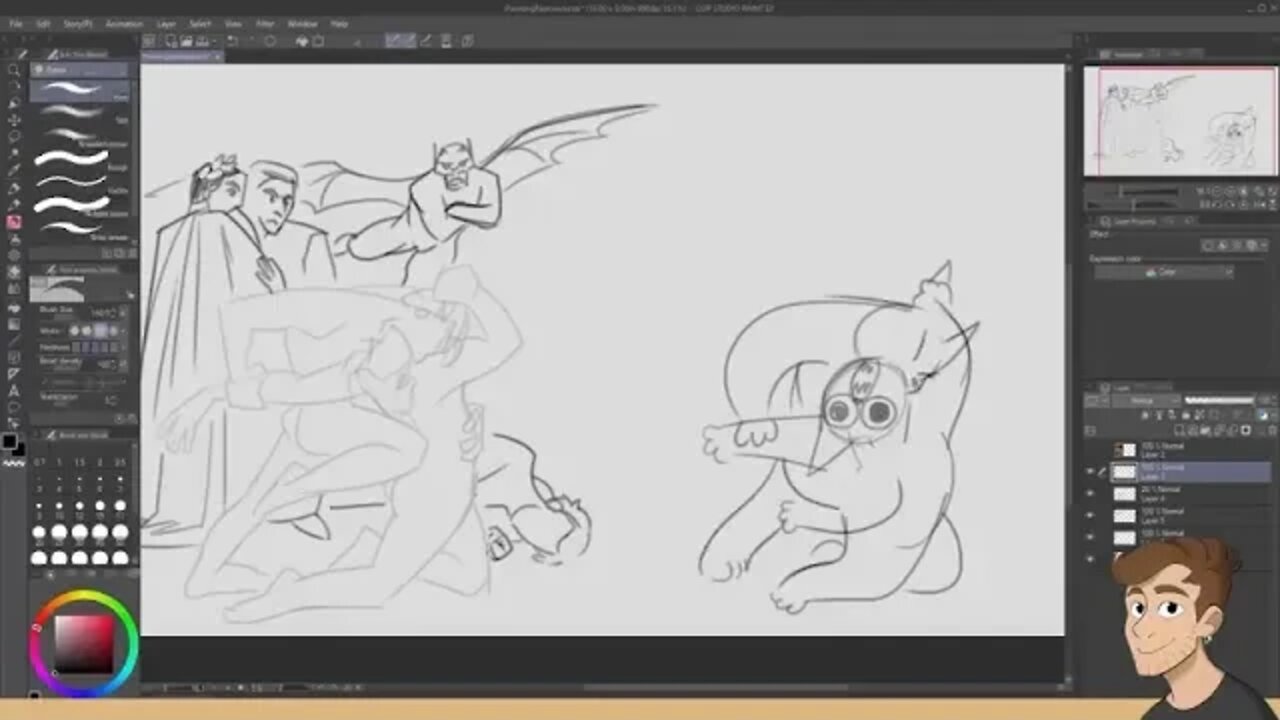The height and width of the screenshot is (720, 1280).
Task: Select the Blend tool
Action: coord(14,289)
